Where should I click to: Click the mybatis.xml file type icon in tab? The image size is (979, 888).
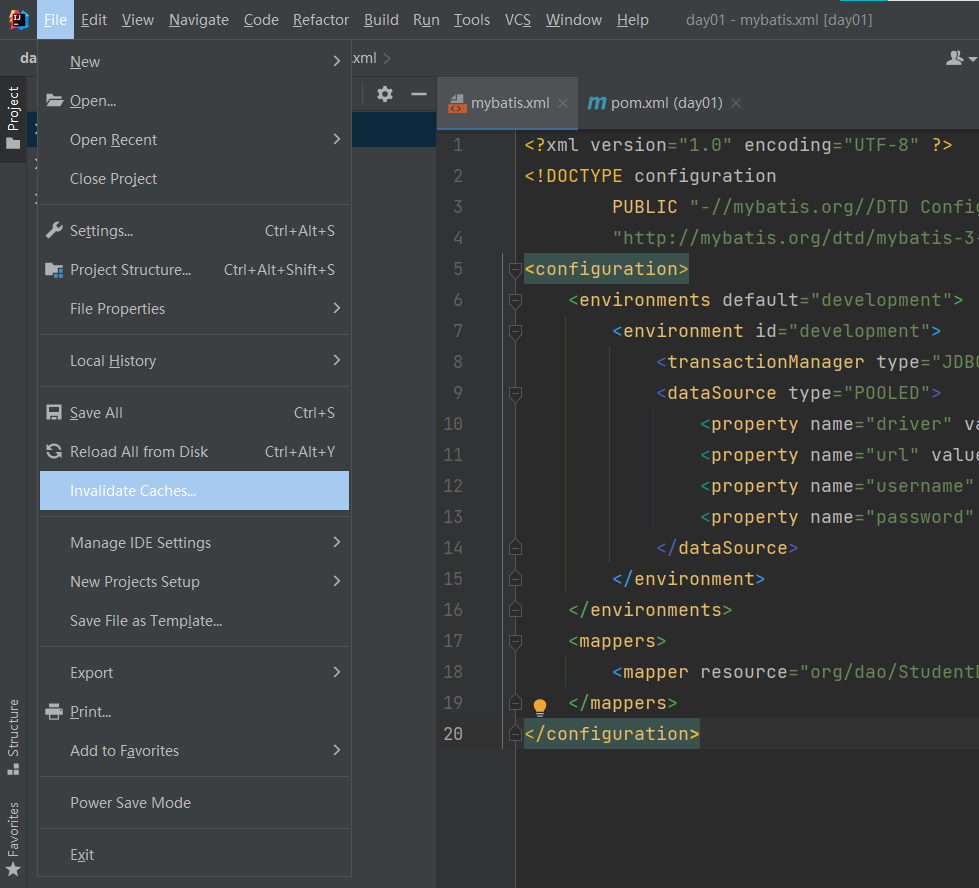[457, 103]
